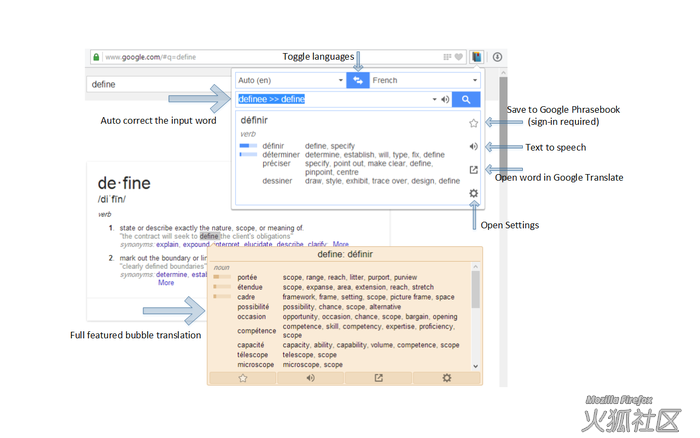
Task: Click the clarify synonym link
Action: [317, 245]
